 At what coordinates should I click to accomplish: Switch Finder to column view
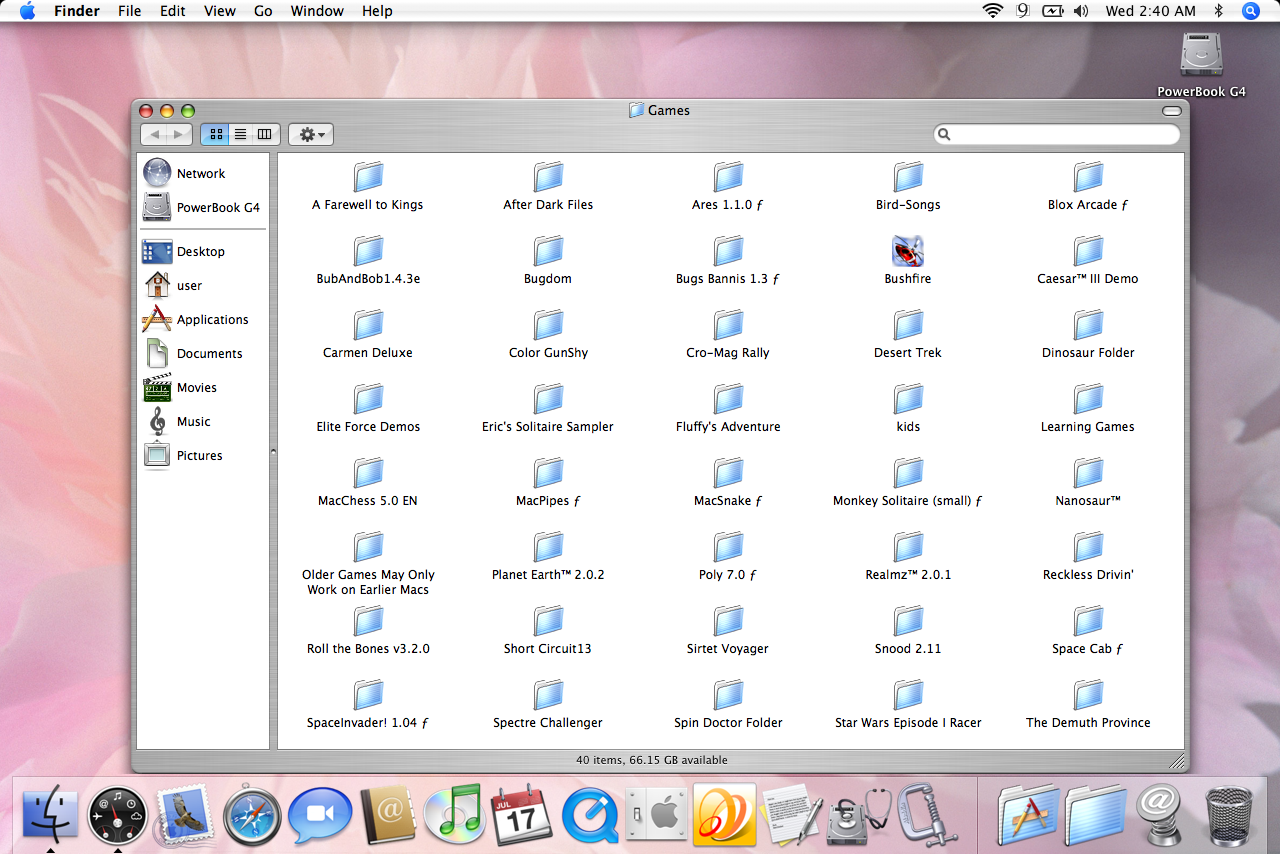(265, 134)
